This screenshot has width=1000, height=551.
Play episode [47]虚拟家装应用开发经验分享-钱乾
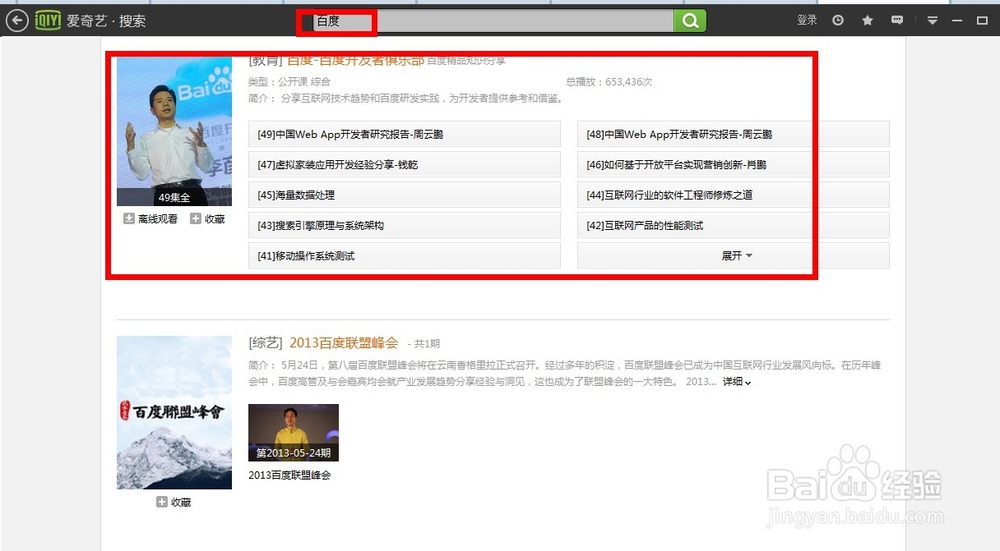[x=404, y=165]
